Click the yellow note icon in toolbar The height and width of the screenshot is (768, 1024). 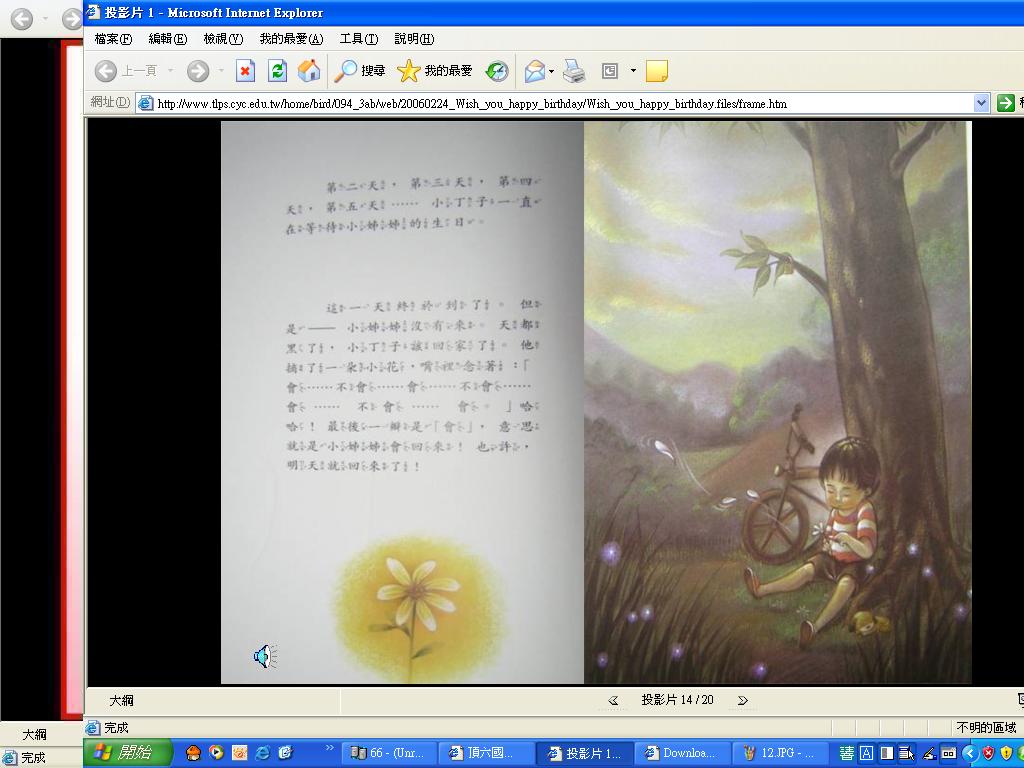point(656,71)
